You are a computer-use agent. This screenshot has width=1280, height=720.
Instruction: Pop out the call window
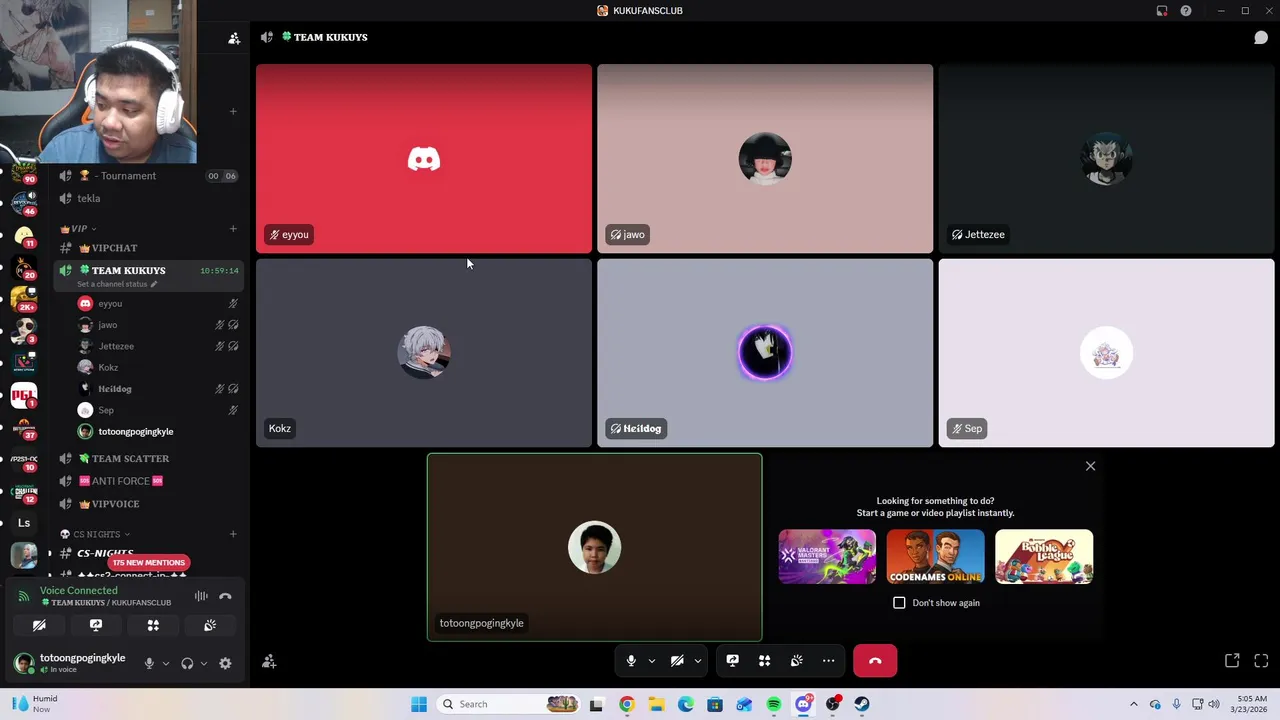tap(1232, 661)
